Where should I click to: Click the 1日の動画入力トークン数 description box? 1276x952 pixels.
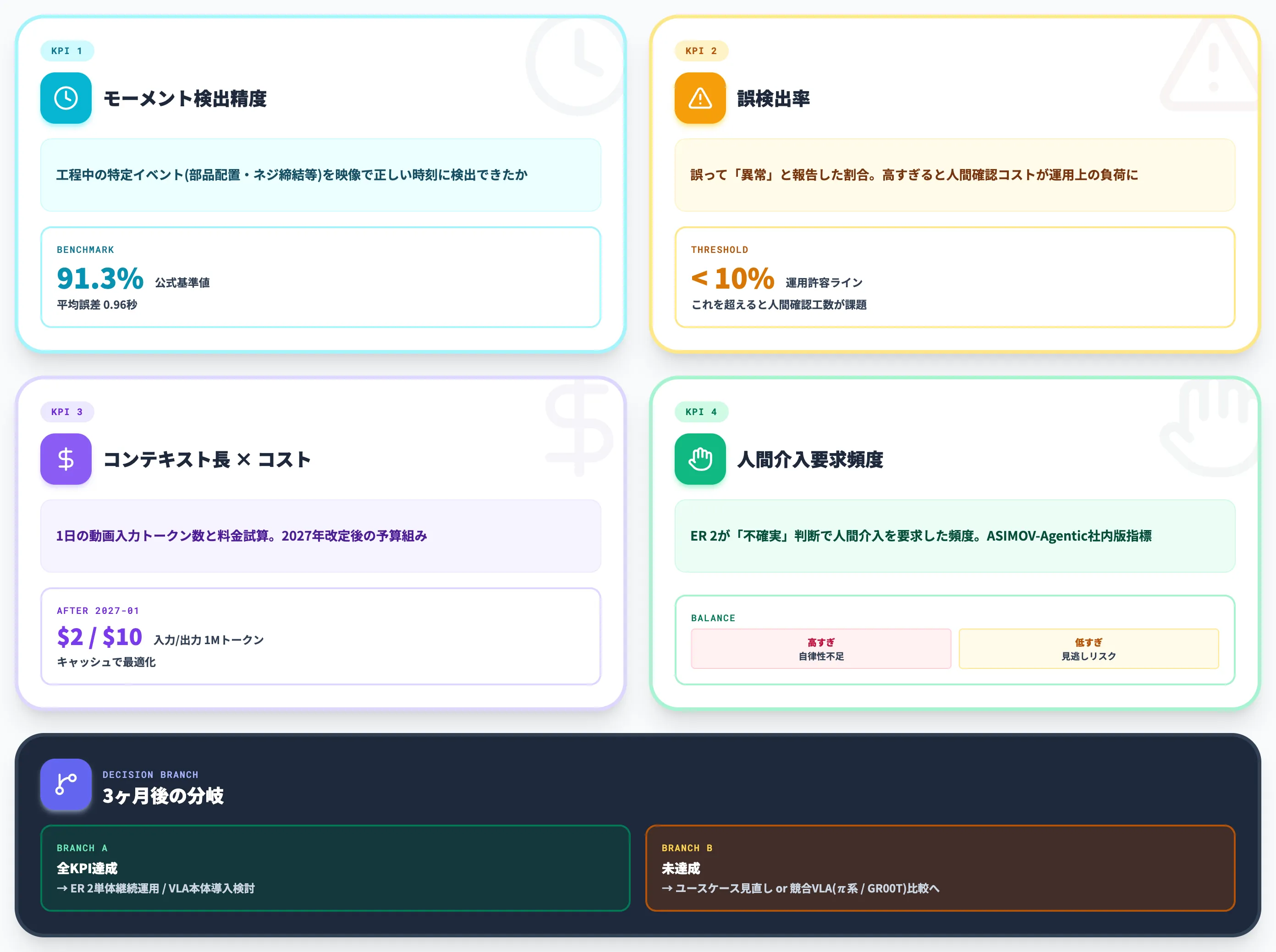[x=320, y=536]
